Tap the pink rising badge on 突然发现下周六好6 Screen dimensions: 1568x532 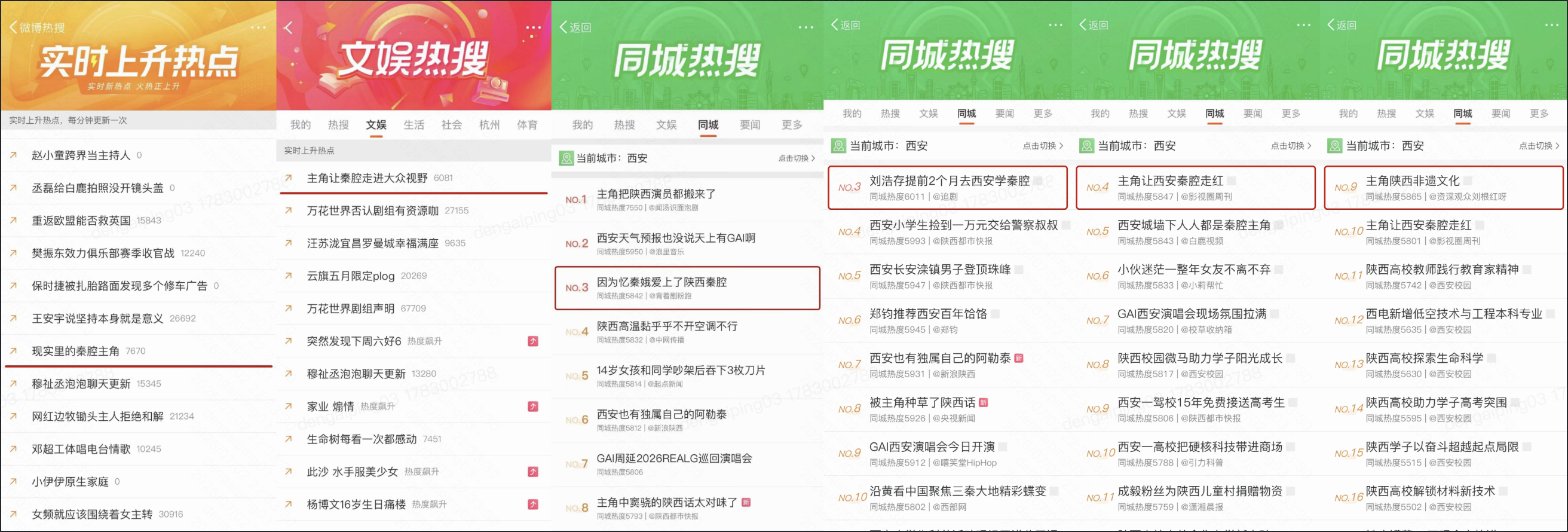pyautogui.click(x=533, y=341)
